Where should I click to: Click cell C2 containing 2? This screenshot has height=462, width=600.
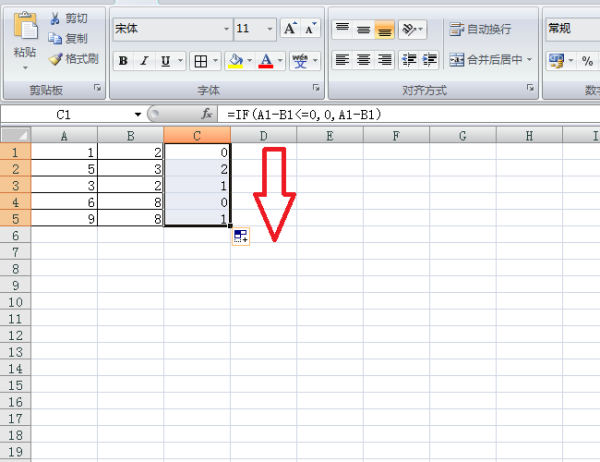[x=197, y=169]
